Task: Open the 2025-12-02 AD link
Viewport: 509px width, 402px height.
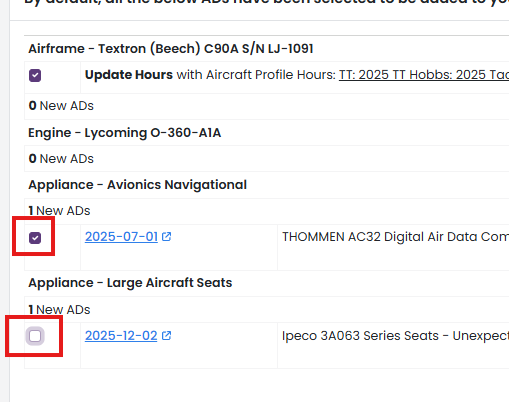Action: pos(121,336)
